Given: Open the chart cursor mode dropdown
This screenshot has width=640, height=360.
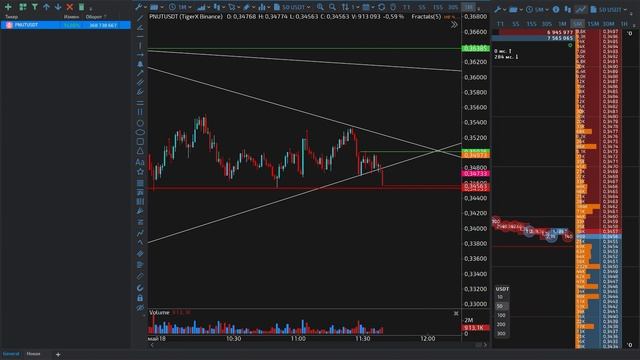Looking at the screenshot, I should [x=234, y=7].
